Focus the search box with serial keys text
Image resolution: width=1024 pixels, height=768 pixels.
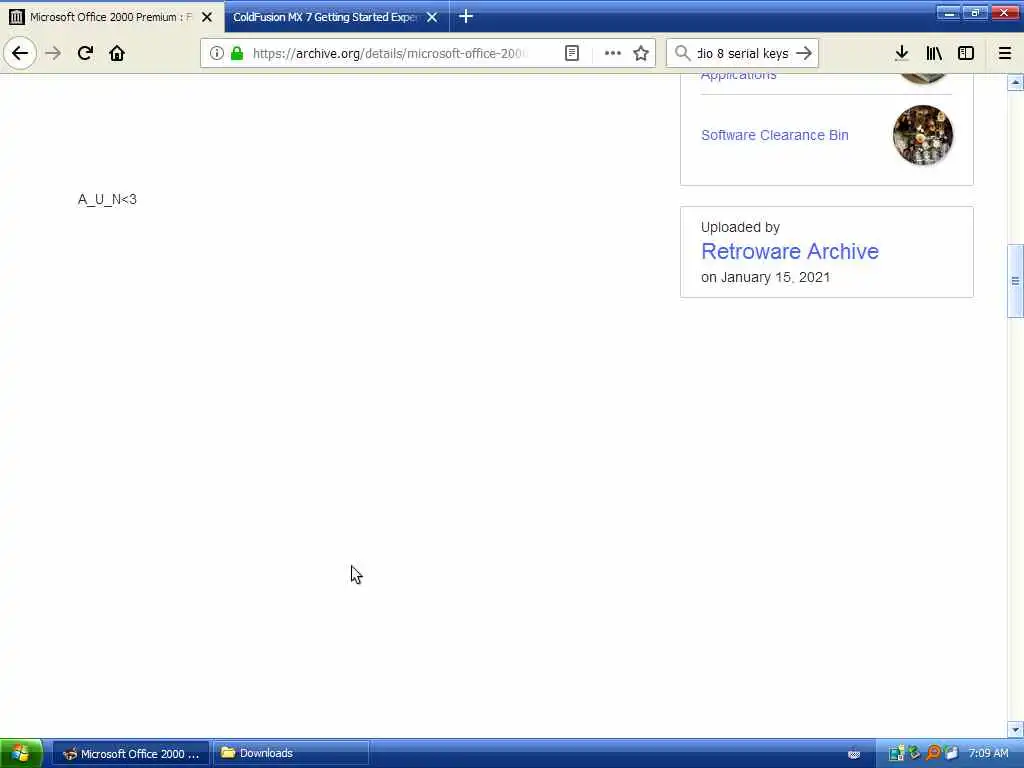(x=743, y=54)
